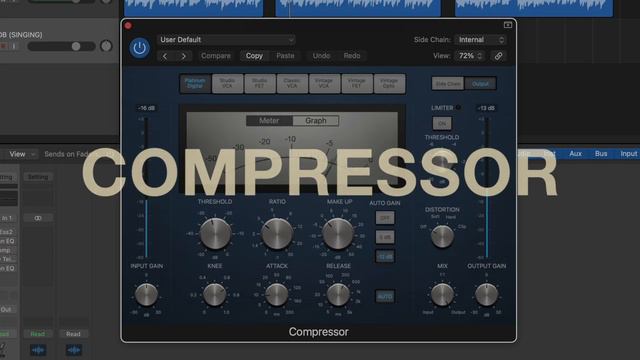This screenshot has width=640, height=360.
Task: Click the expand window icon at plugin top right
Action: pos(508,25)
